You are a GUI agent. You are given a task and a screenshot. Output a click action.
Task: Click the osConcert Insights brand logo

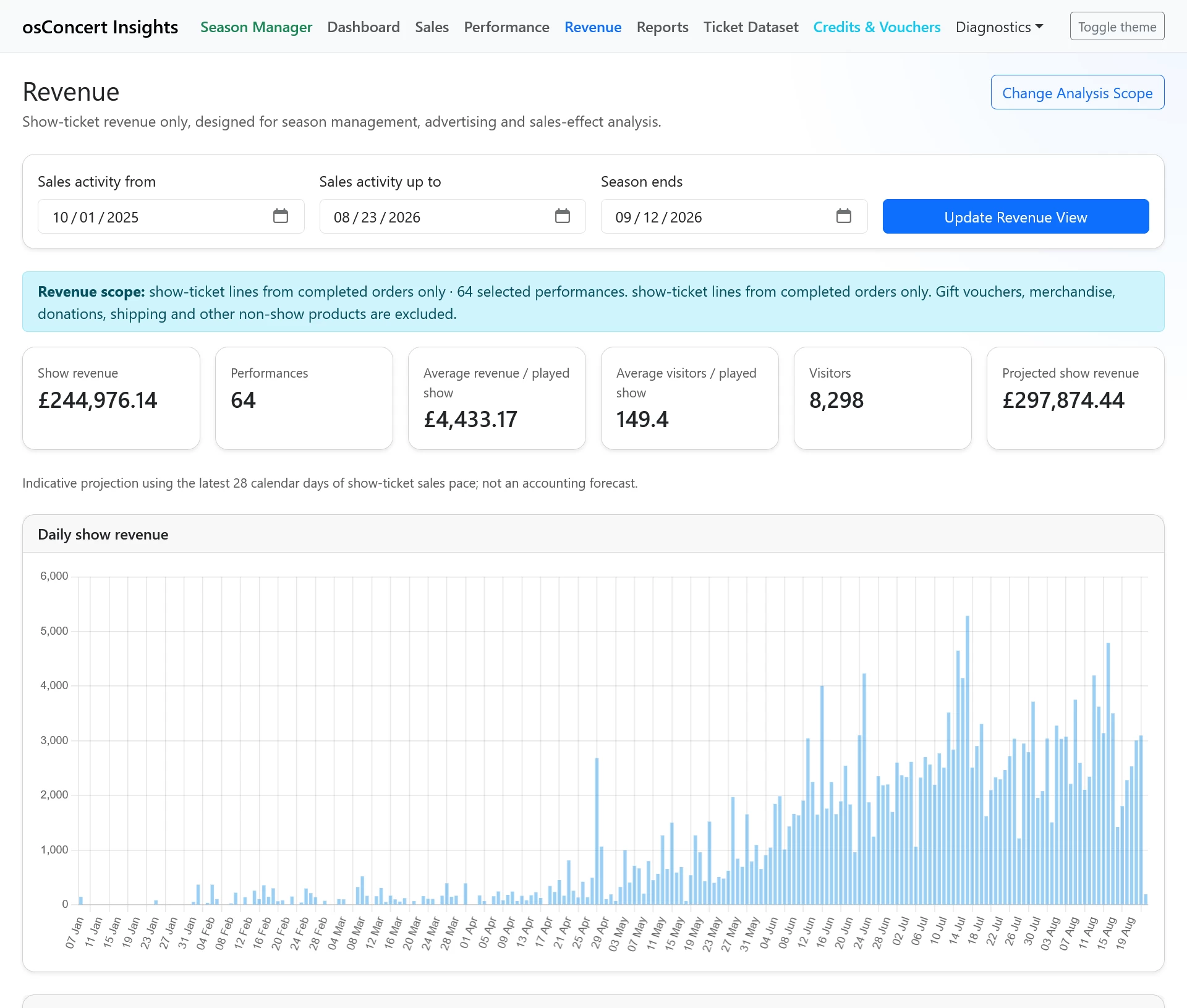pos(100,27)
